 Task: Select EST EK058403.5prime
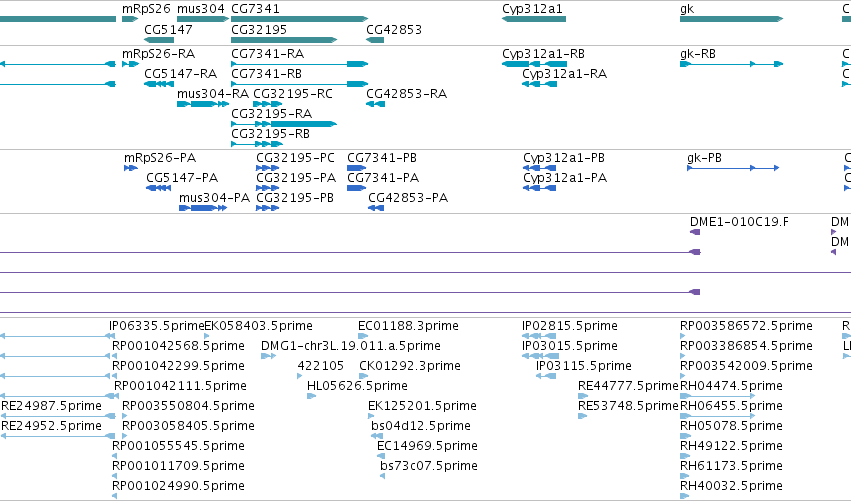[x=207, y=337]
